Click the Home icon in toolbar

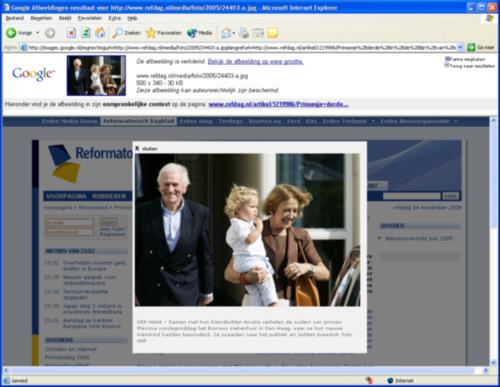click(x=100, y=33)
